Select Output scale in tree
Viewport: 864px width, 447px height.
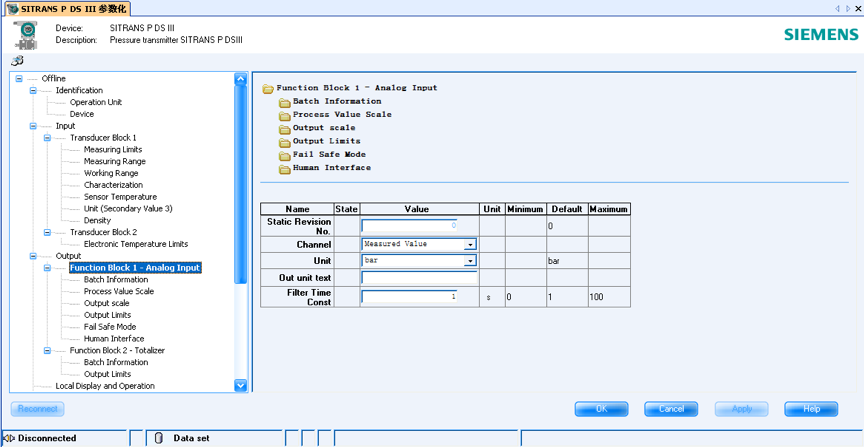[106, 303]
